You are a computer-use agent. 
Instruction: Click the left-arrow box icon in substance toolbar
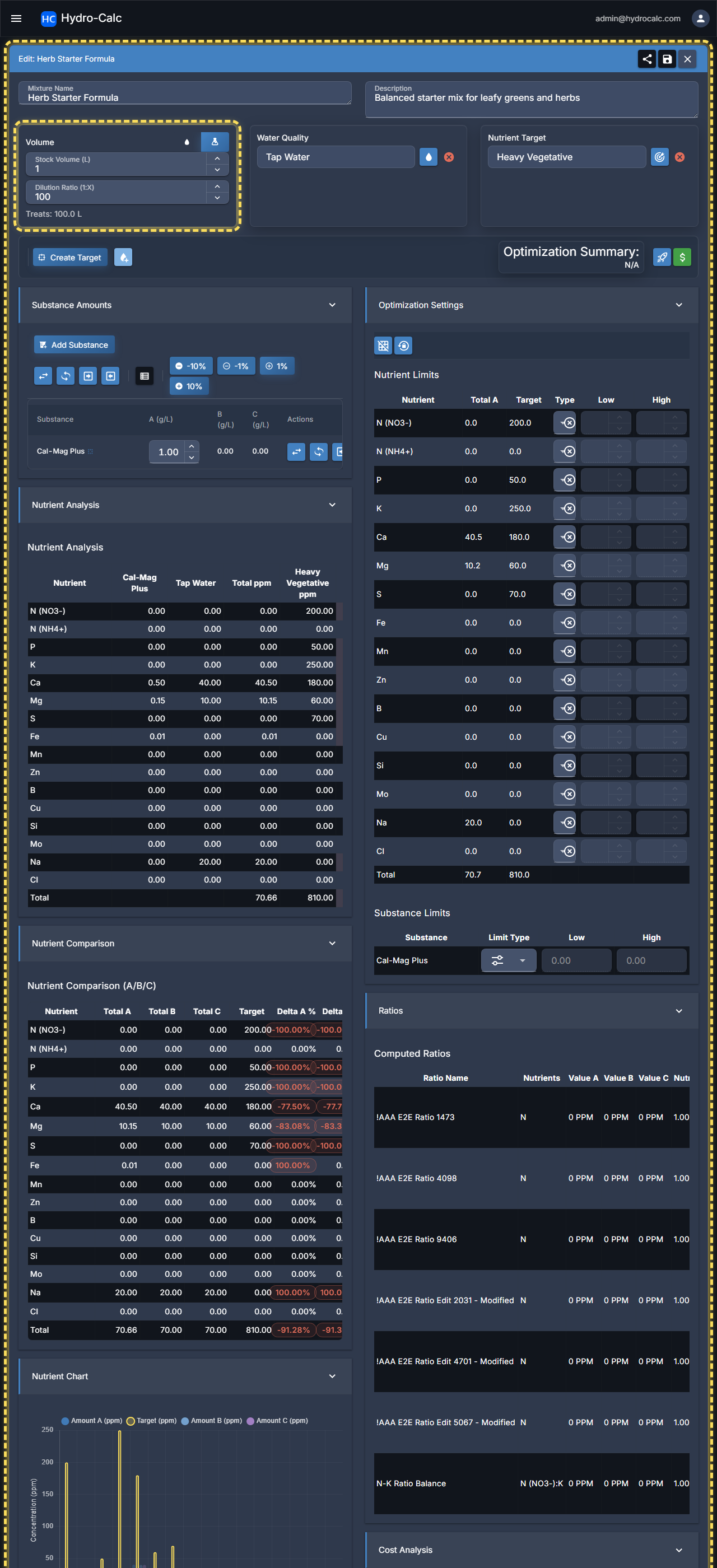111,376
